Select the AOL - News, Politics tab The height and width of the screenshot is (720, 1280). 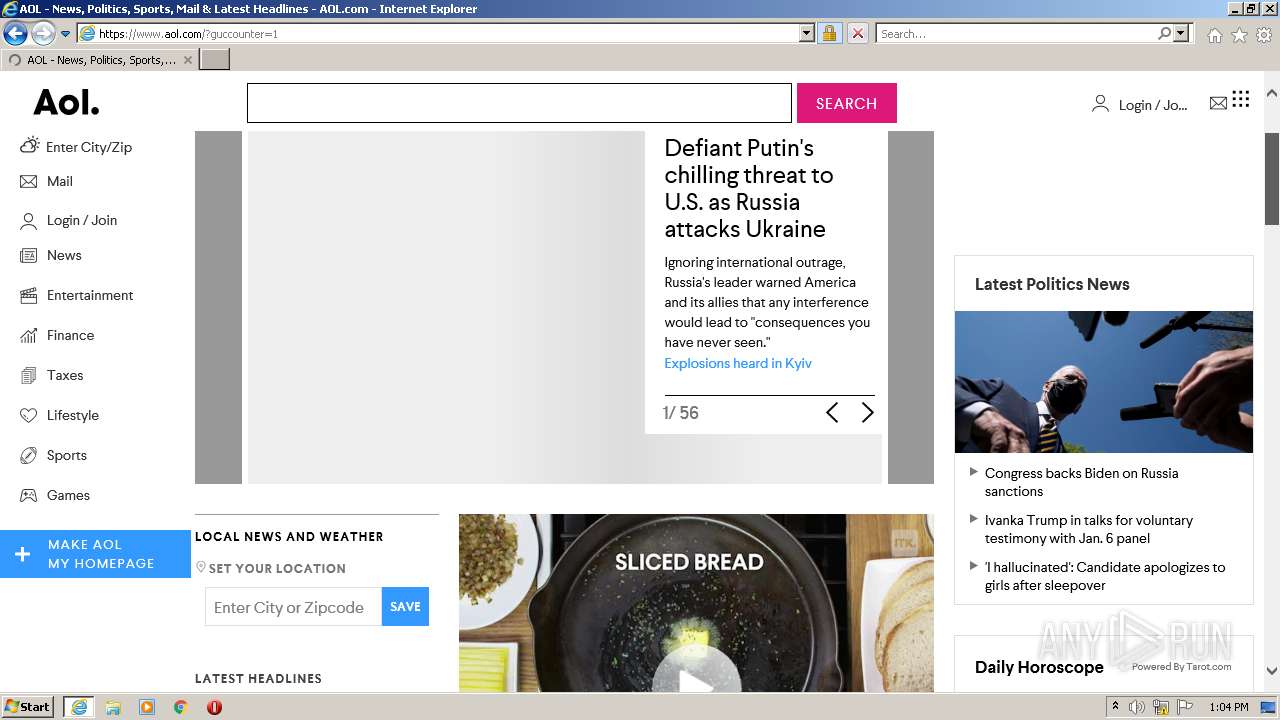(100, 60)
